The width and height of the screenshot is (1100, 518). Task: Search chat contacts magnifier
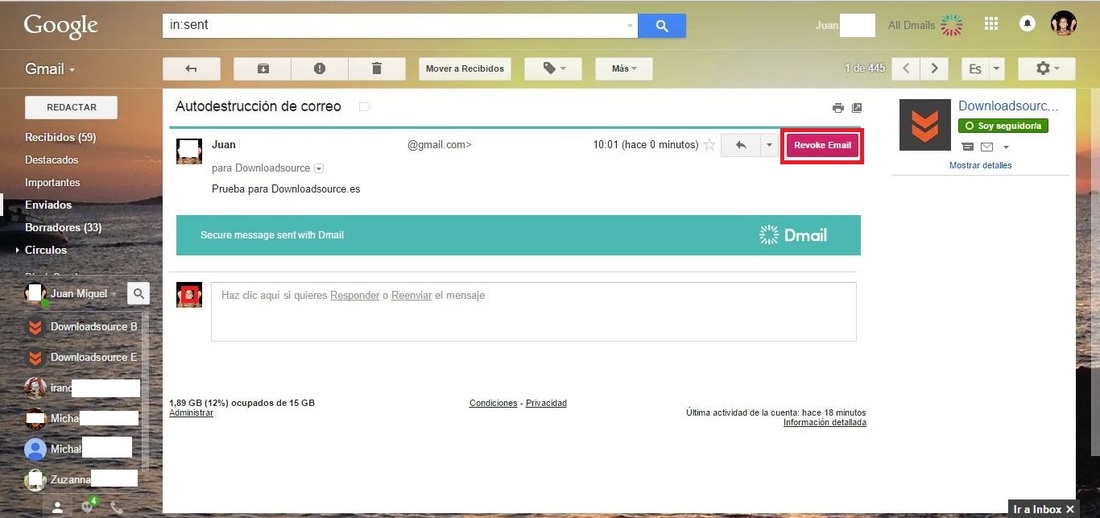[x=138, y=293]
